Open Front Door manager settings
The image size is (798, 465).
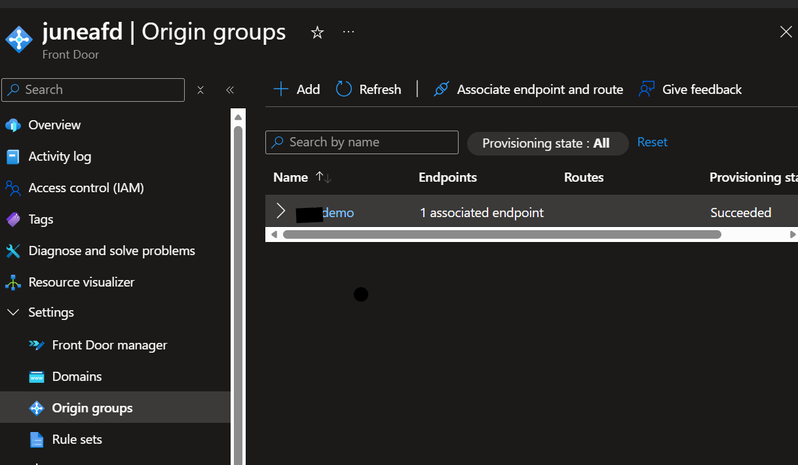(x=109, y=345)
